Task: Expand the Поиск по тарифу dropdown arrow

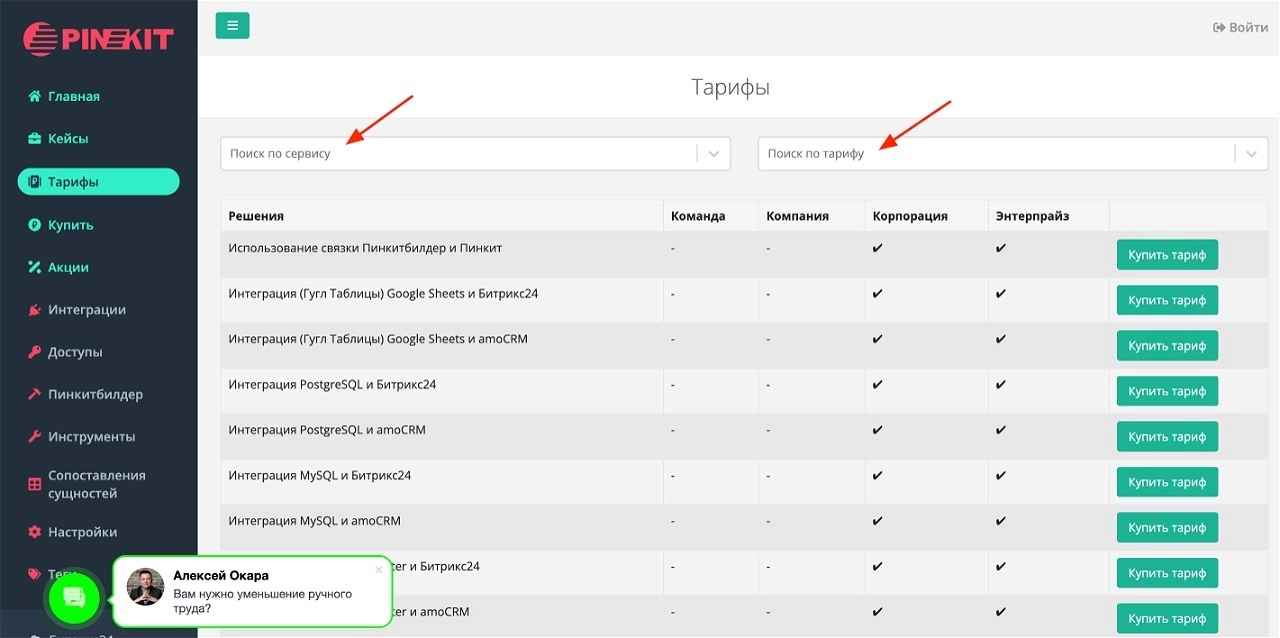Action: (1251, 154)
